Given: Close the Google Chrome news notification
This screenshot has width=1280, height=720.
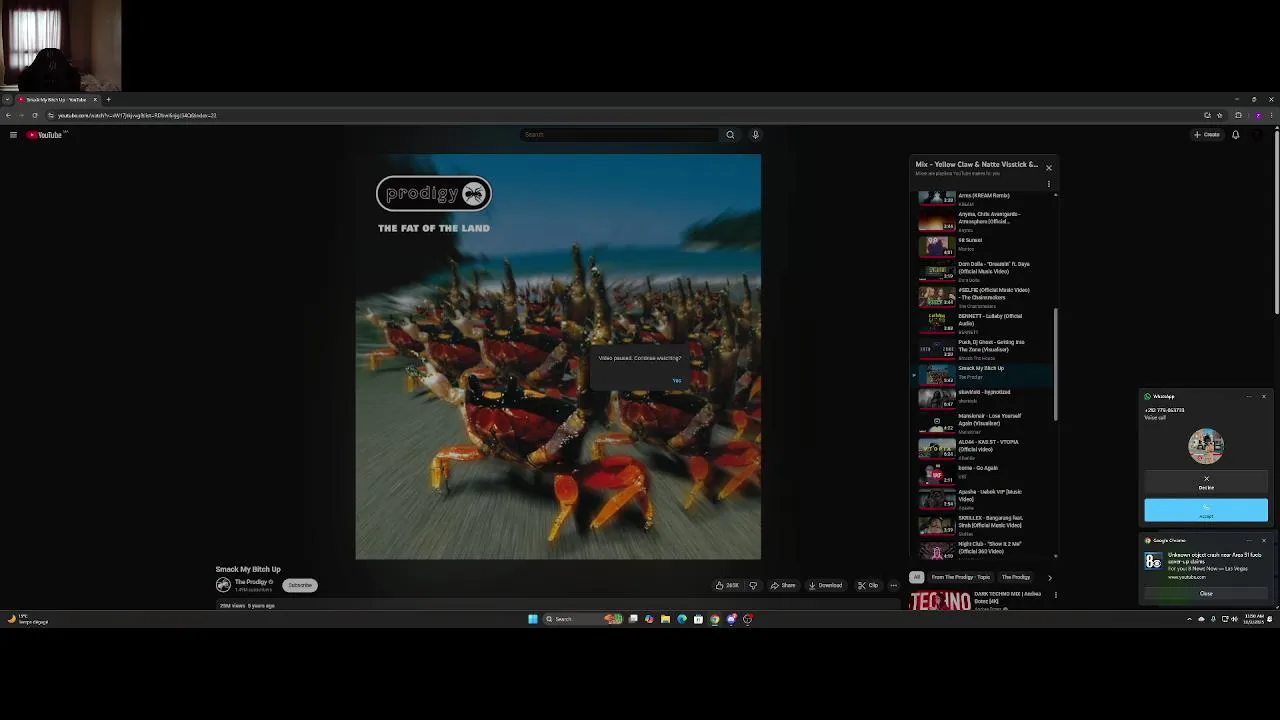Looking at the screenshot, I should 1263,540.
